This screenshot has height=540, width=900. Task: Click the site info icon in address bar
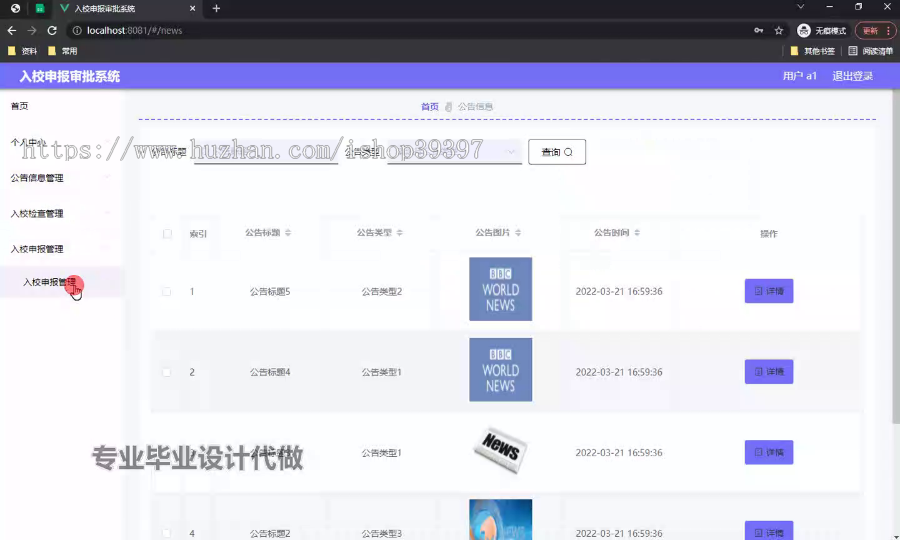click(x=77, y=30)
